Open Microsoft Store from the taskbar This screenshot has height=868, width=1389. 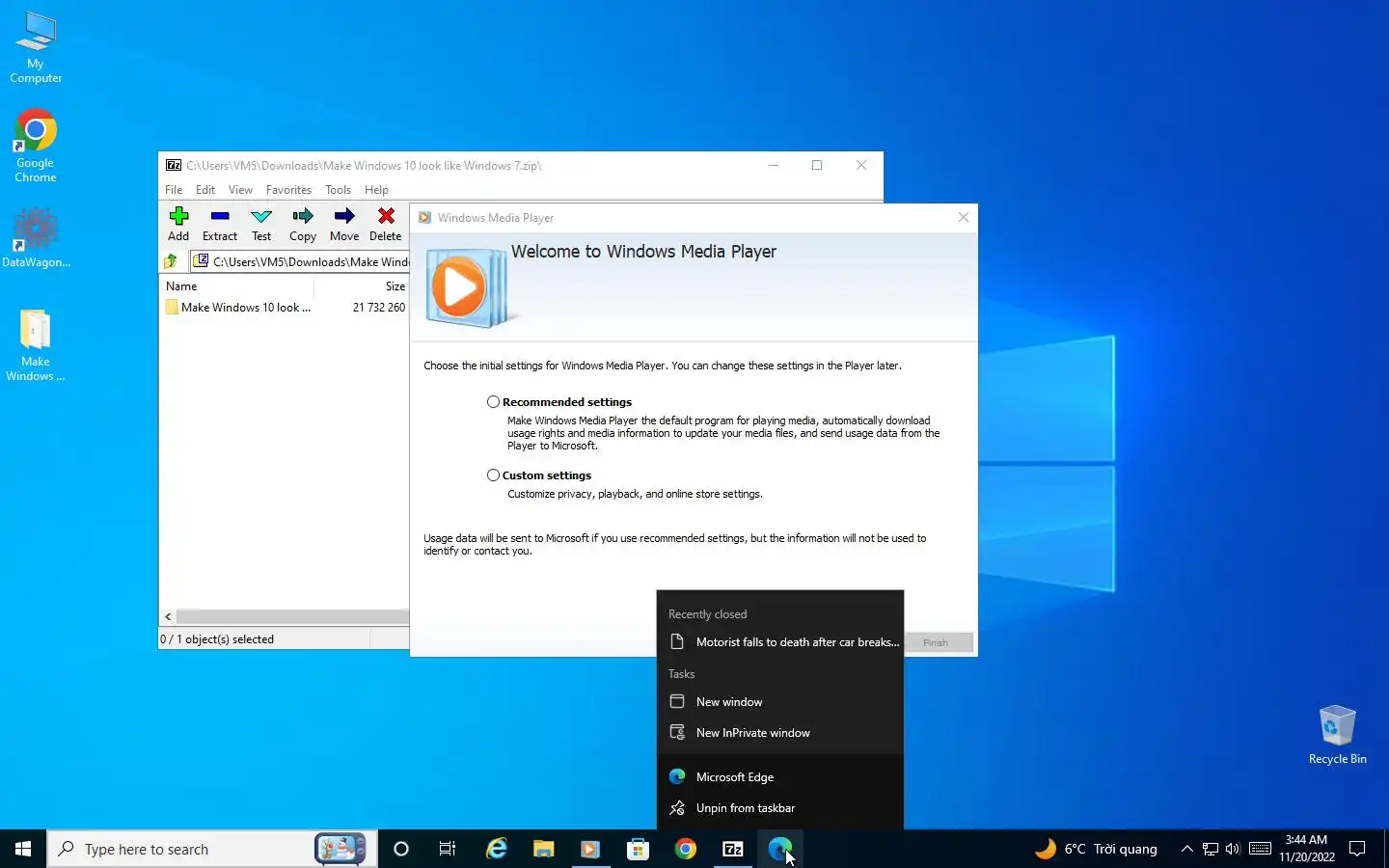point(638,849)
